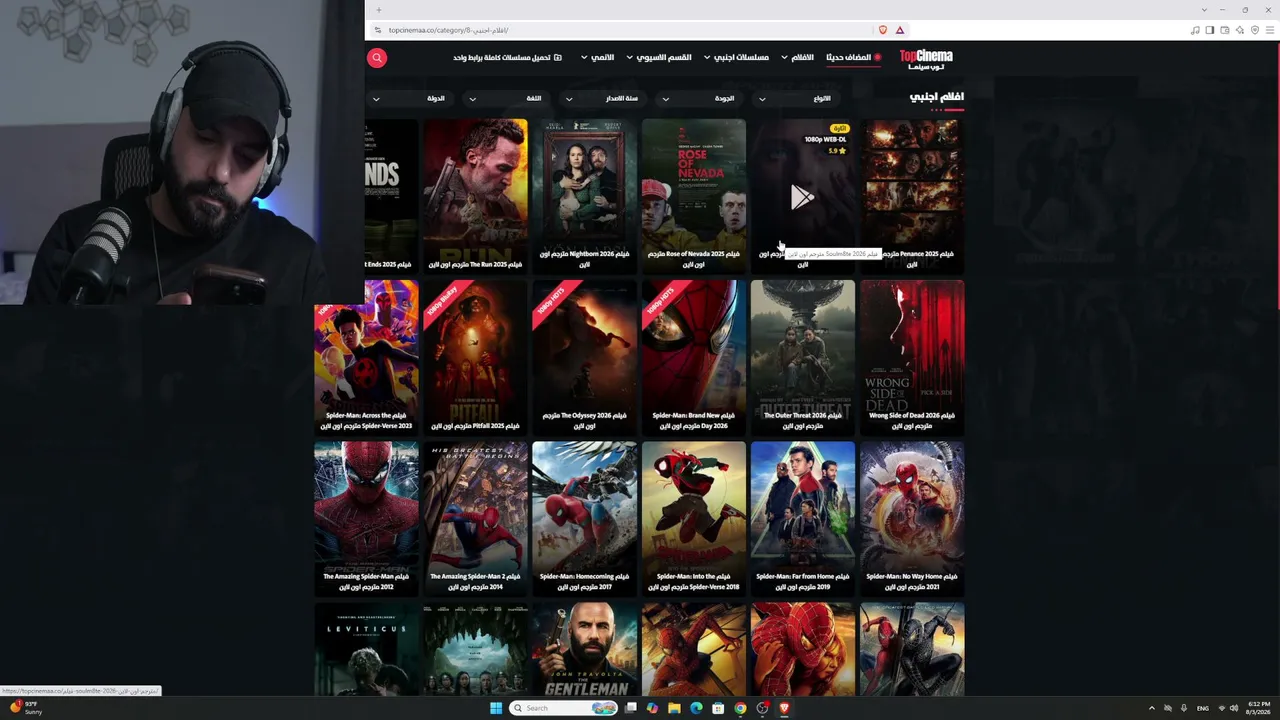Expand the سنة الاصدار release year dropdown
Viewport: 1280px width, 720px height.
point(601,99)
